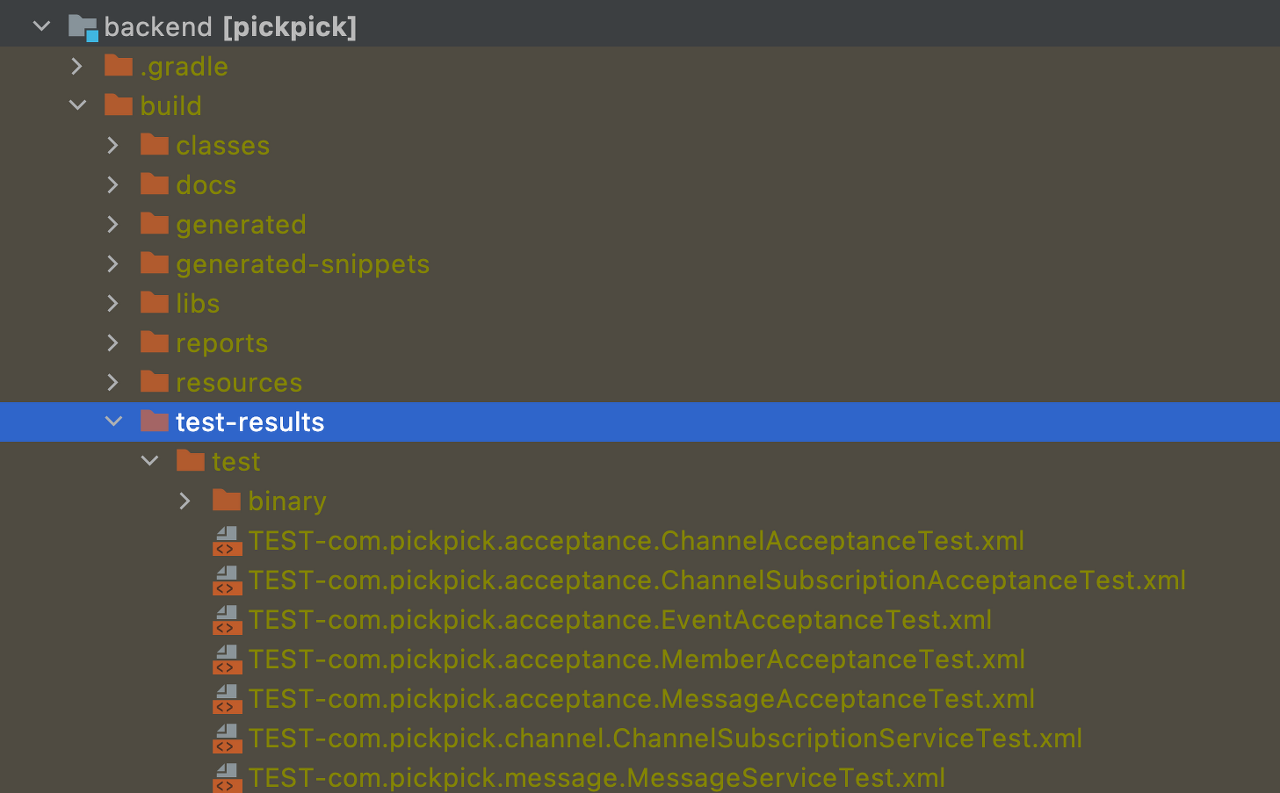Click the EventAcceptanceTest.xml file icon
Viewport: 1280px width, 793px height.
(228, 620)
